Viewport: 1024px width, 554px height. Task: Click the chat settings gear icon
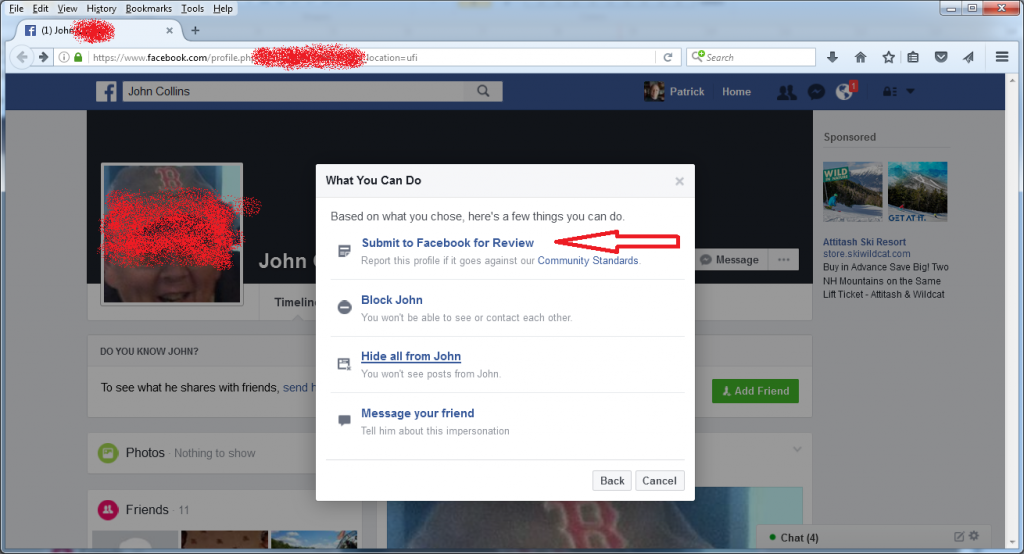[x=974, y=536]
